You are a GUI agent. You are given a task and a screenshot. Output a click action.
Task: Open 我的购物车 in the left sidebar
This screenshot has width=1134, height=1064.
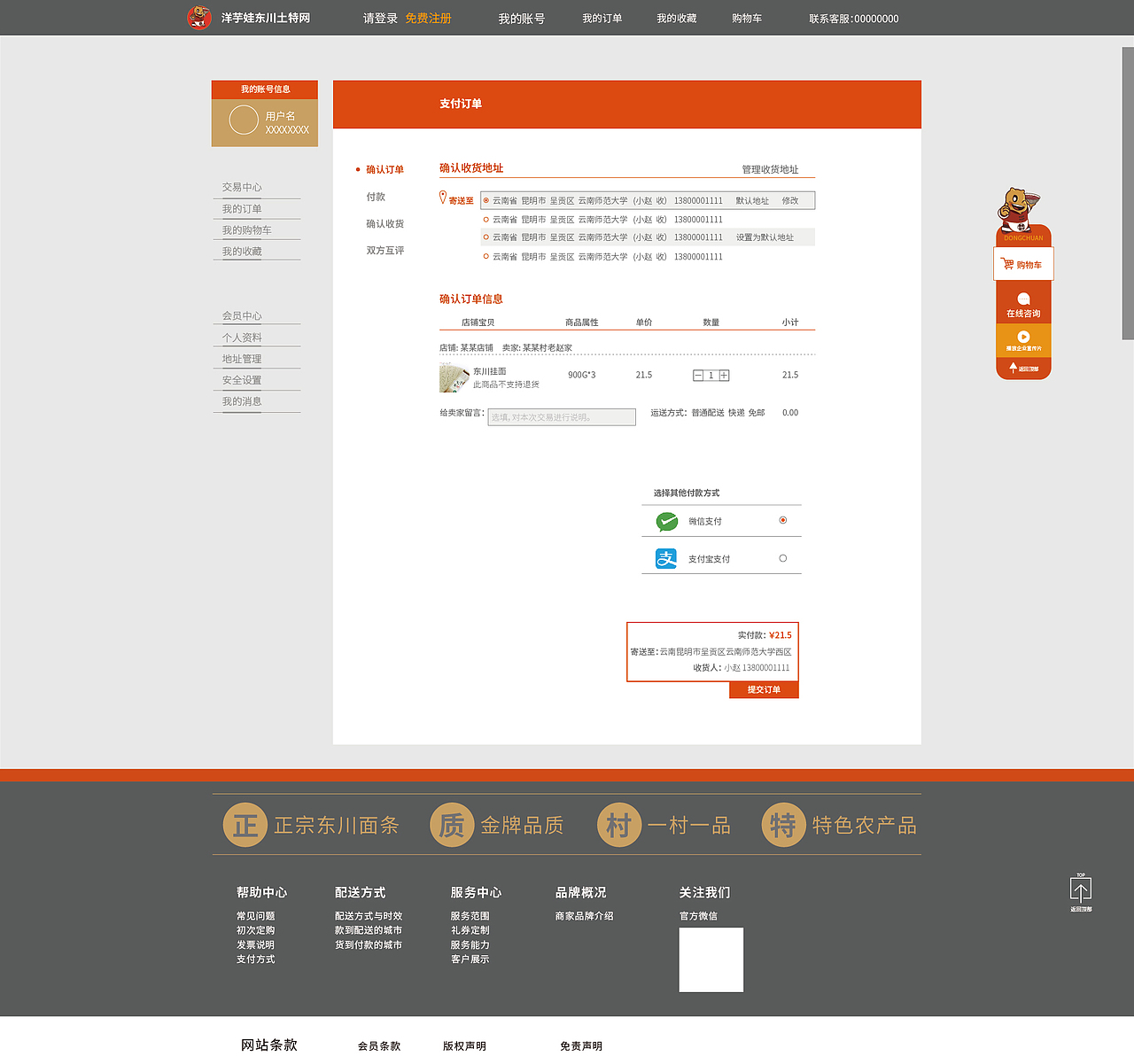246,230
